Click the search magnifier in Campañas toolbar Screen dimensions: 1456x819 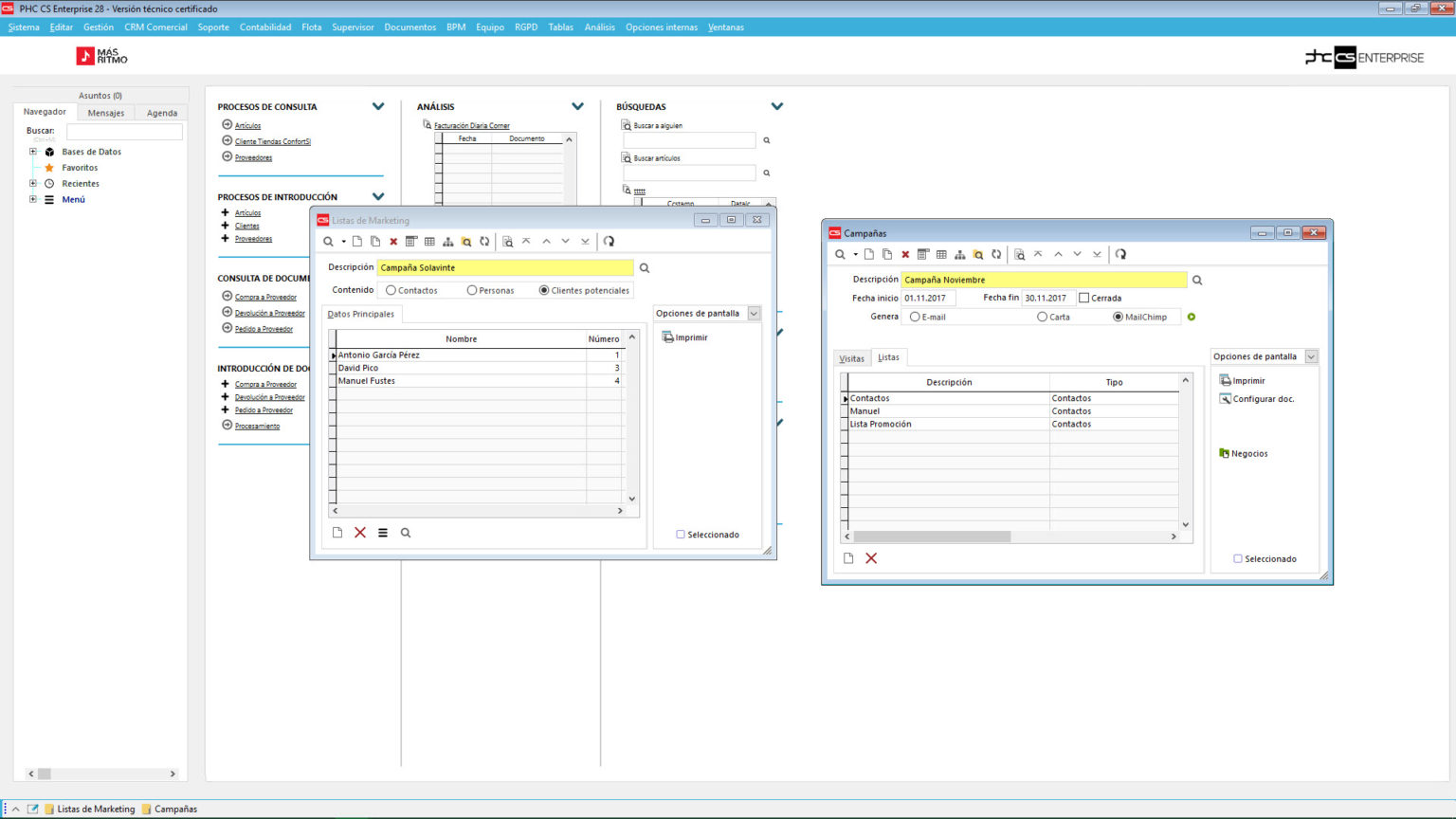click(x=840, y=254)
